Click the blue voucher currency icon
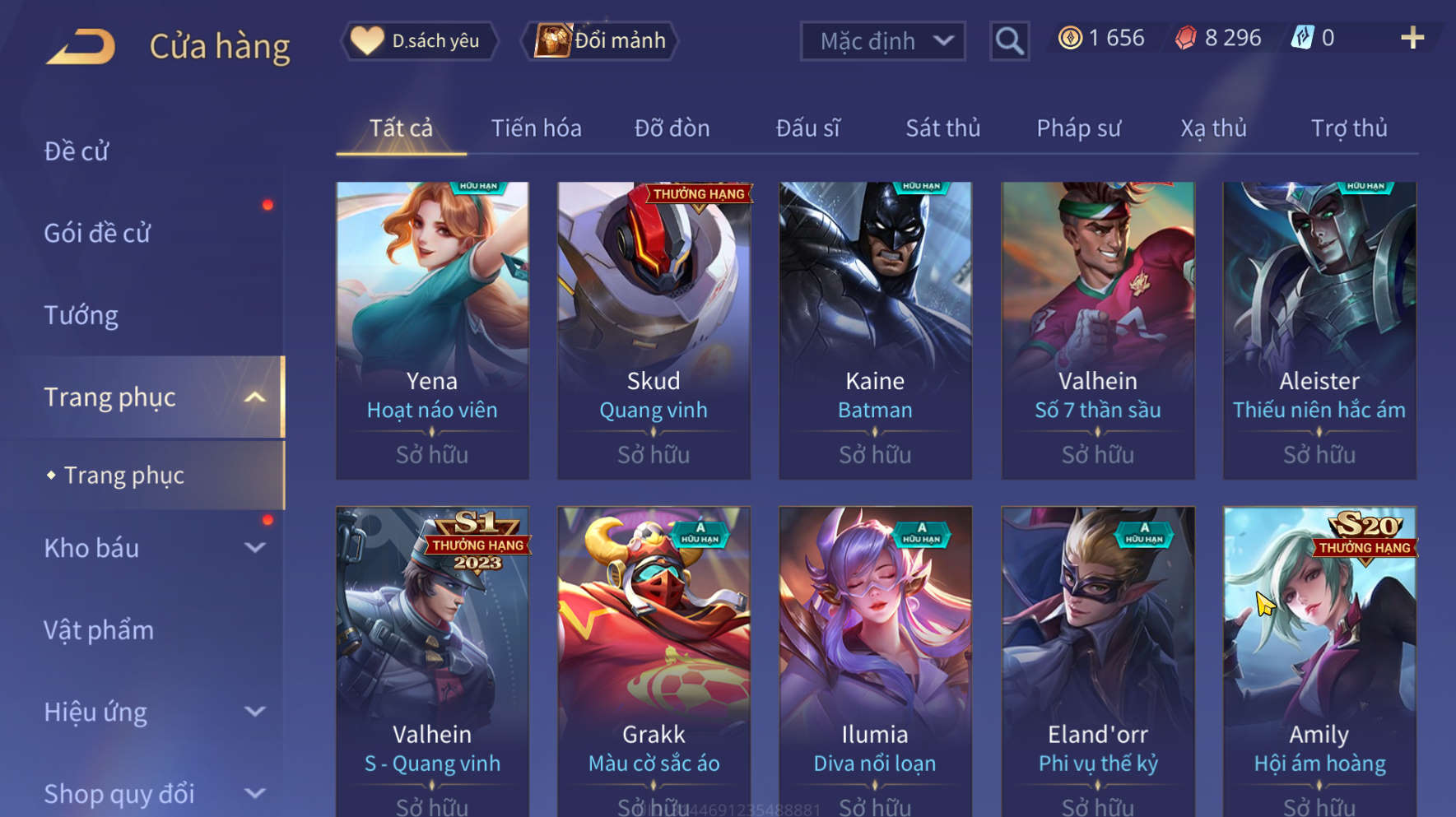The image size is (1456, 817). (1302, 38)
